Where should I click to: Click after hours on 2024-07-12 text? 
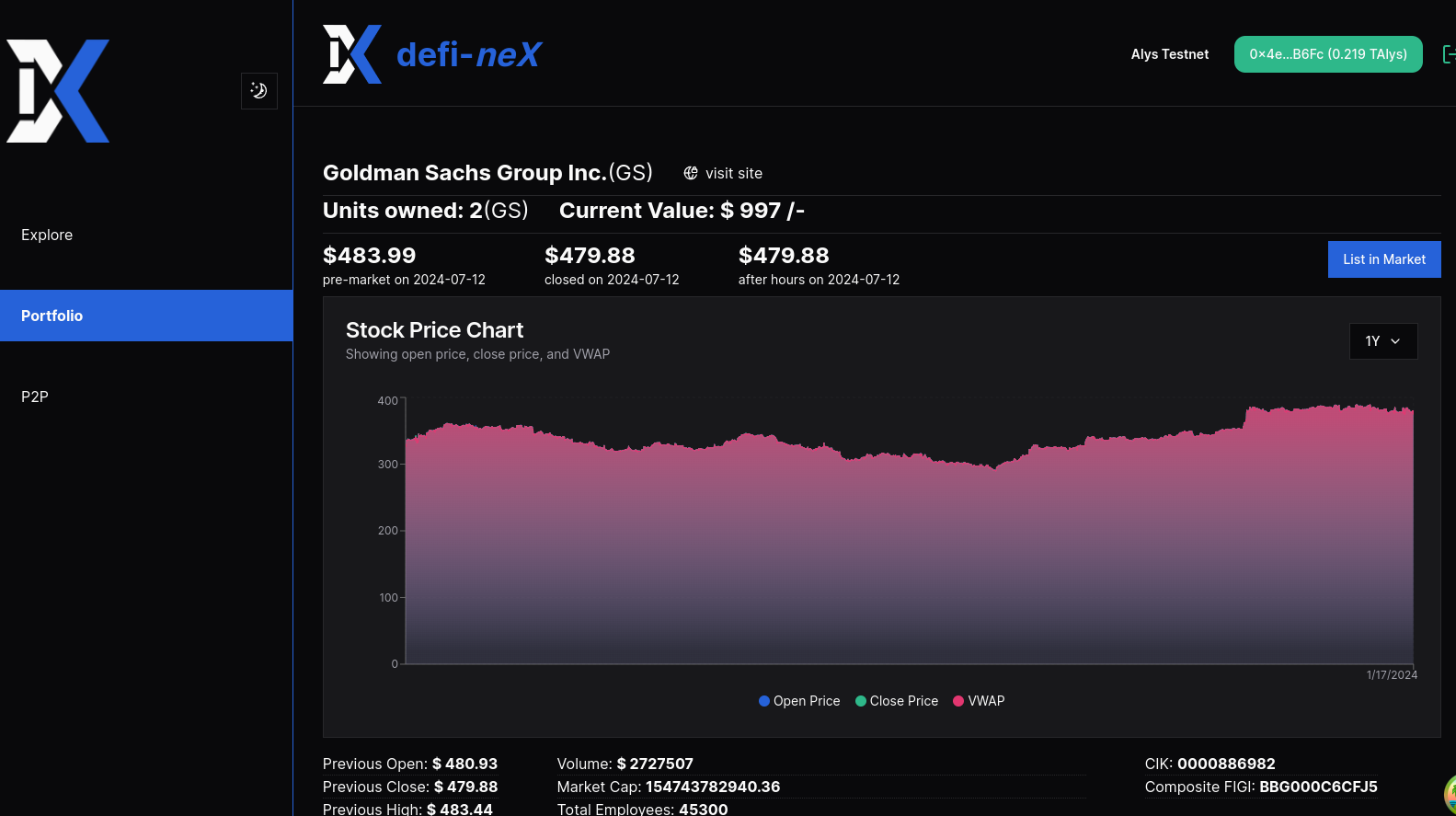tap(819, 280)
